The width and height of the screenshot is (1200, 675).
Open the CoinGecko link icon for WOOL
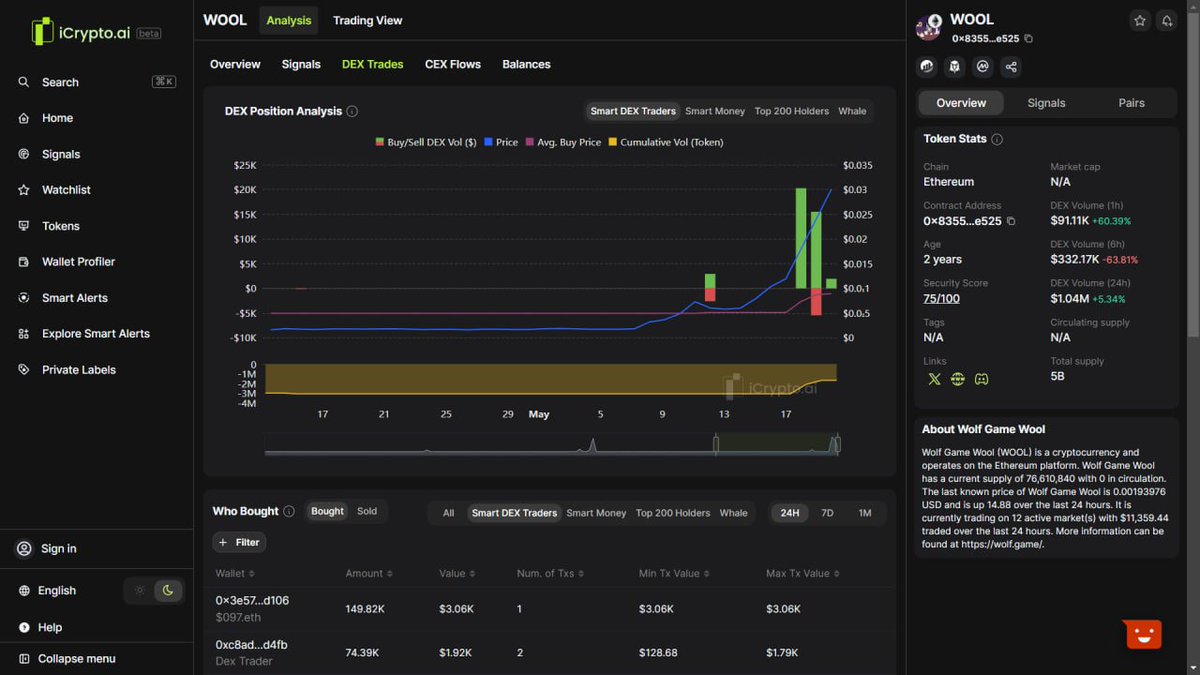click(x=927, y=67)
